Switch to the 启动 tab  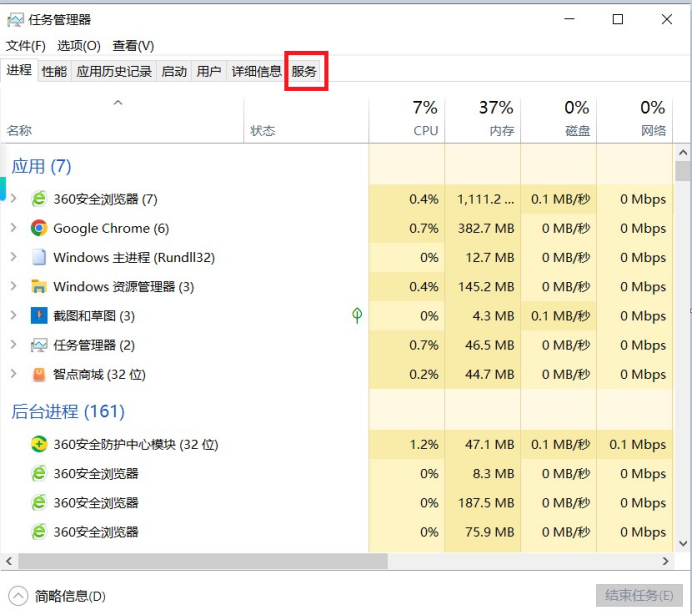point(174,71)
